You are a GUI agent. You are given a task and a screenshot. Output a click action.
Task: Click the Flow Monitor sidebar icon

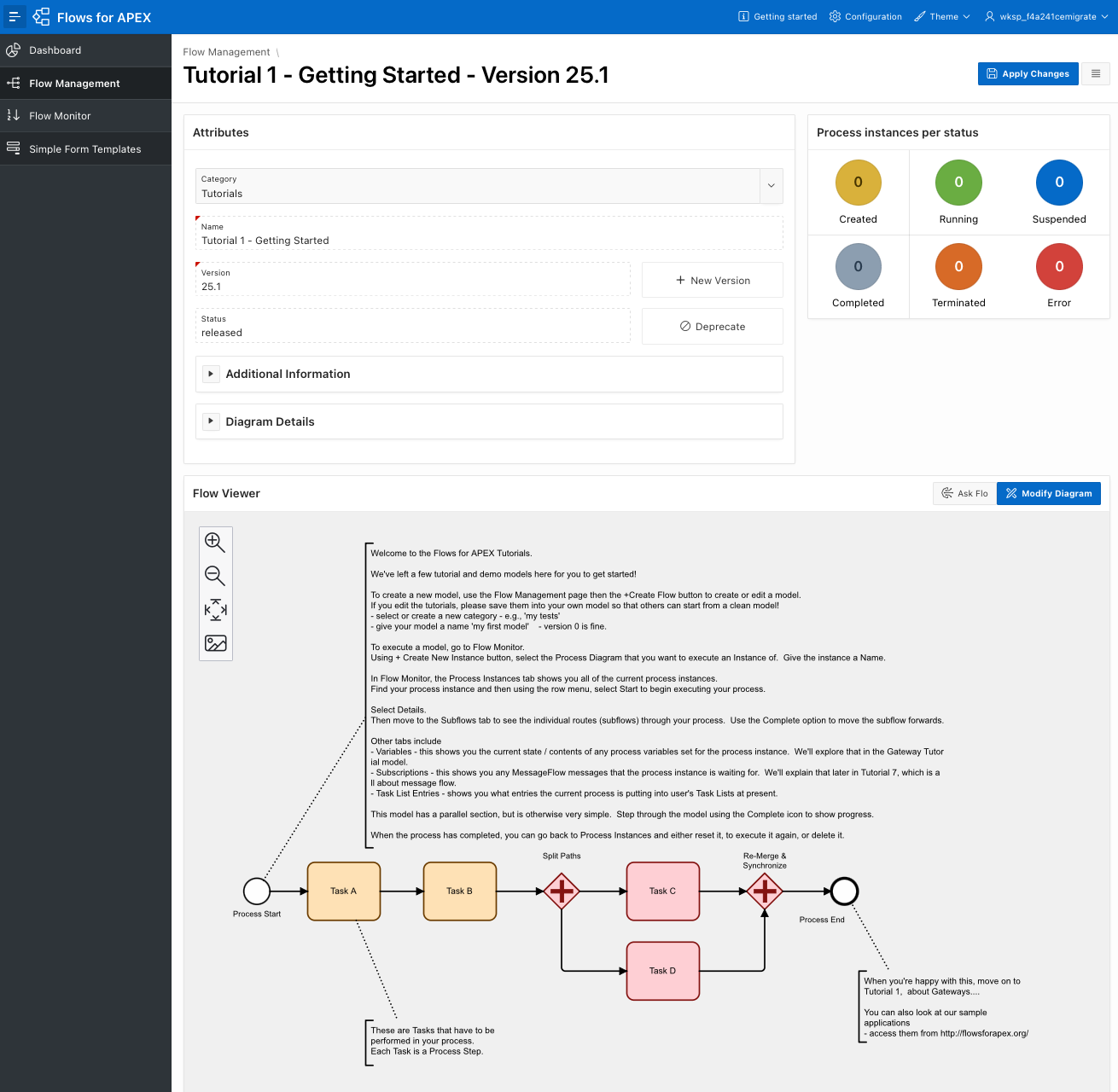[14, 115]
